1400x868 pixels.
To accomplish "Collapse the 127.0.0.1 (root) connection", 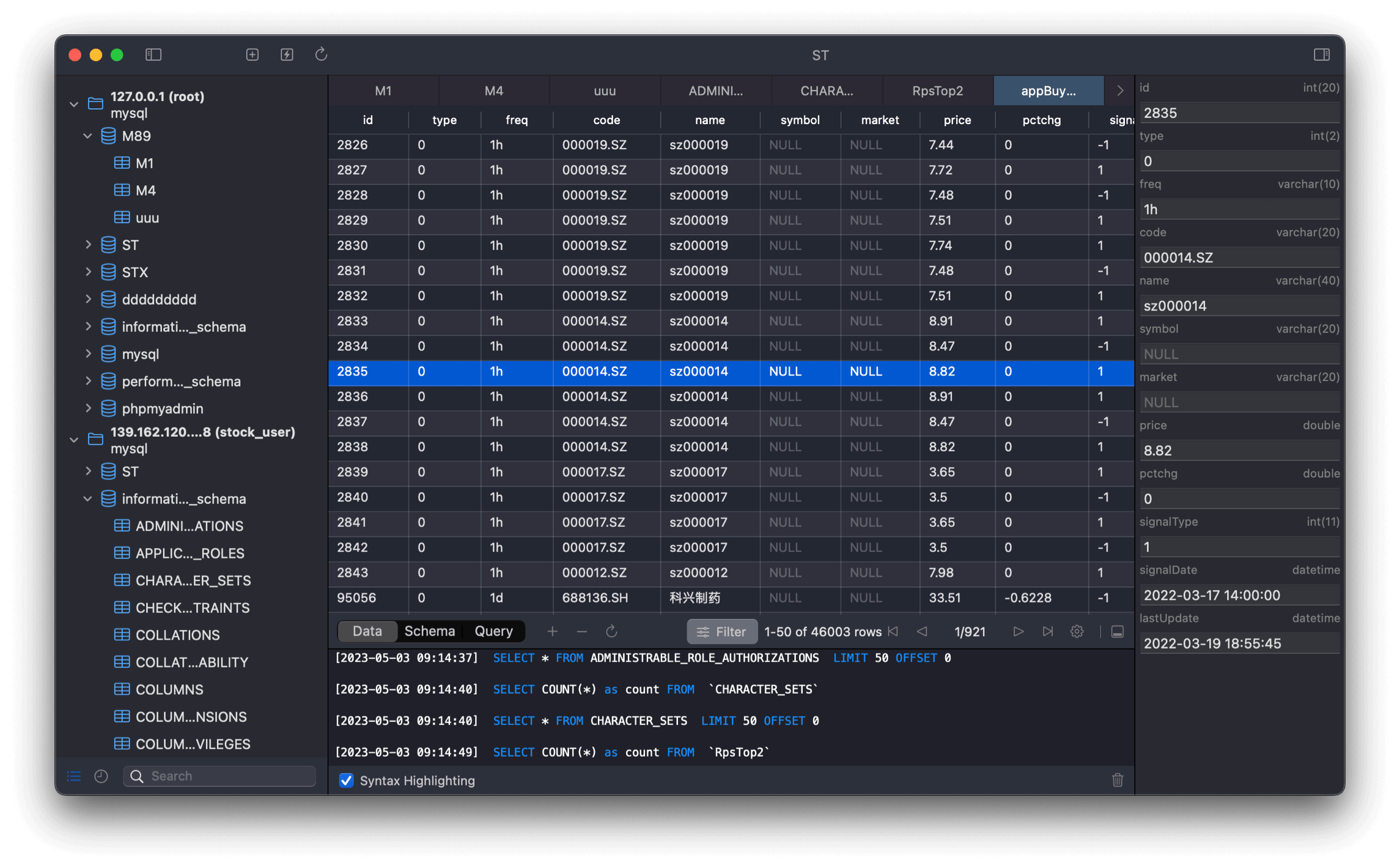I will (74, 104).
